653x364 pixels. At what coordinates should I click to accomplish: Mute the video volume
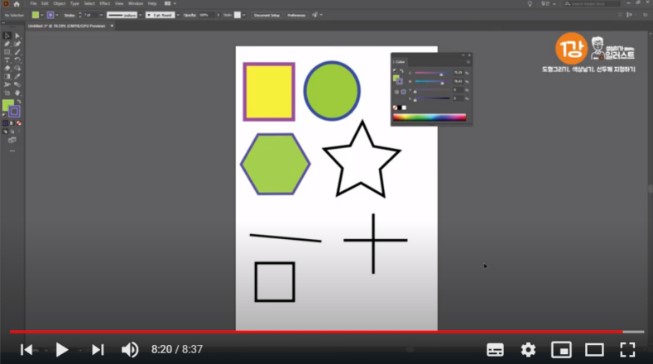point(130,349)
